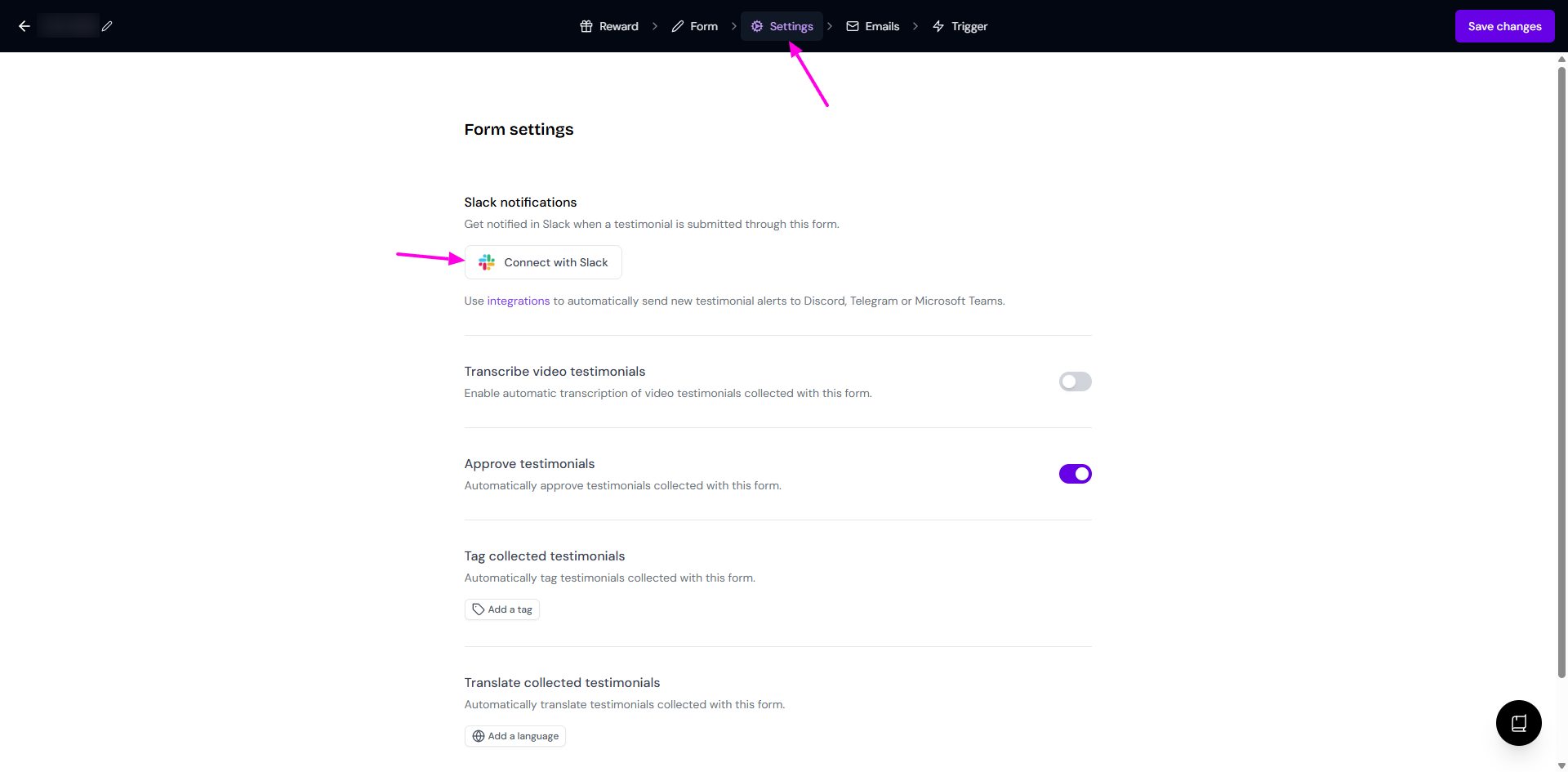Click the vertical page scrollbar
Screen dimensions: 1568x772
[x=1561, y=368]
